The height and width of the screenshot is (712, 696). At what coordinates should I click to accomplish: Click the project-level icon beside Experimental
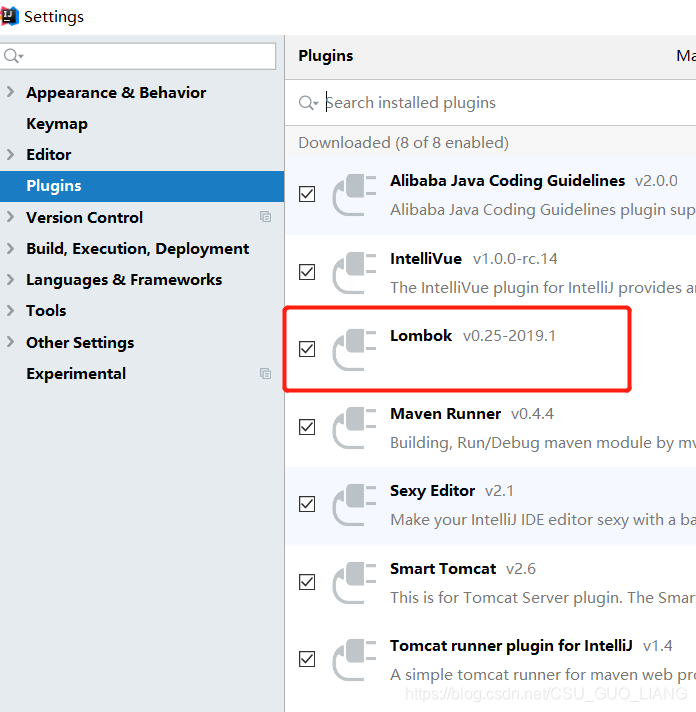tap(266, 373)
